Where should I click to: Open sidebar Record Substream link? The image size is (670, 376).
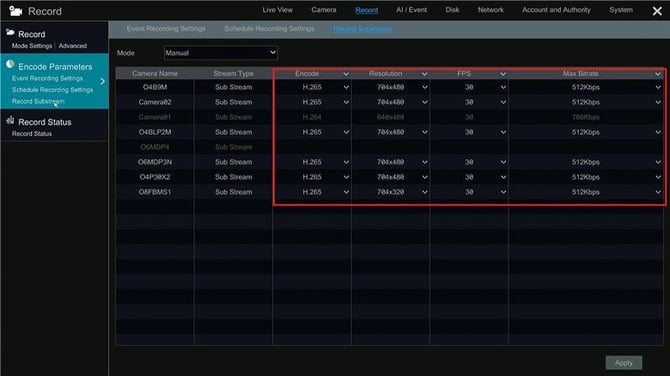[x=38, y=101]
